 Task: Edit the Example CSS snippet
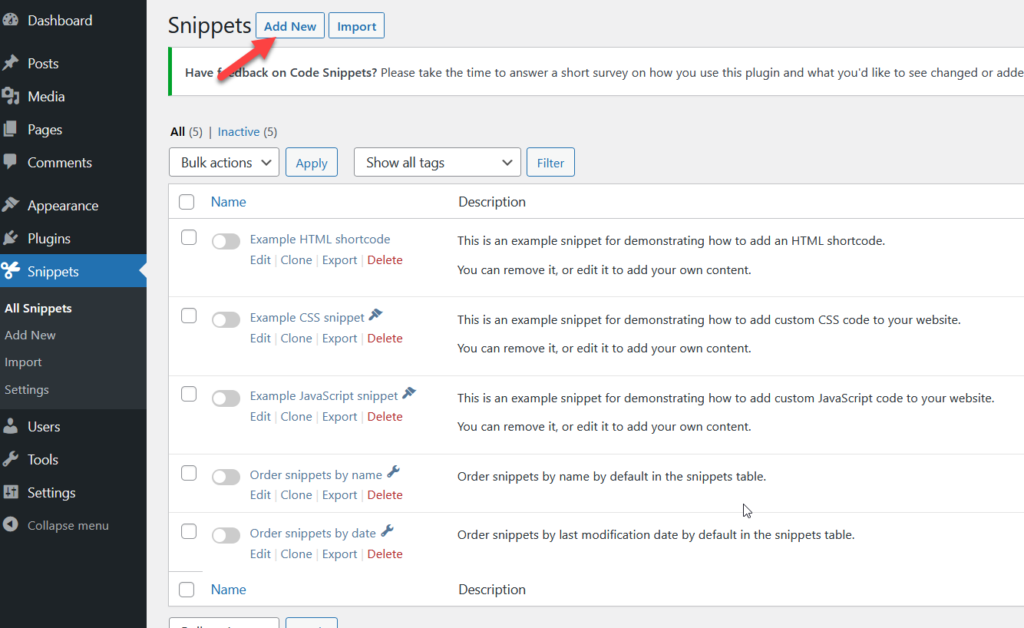[260, 338]
